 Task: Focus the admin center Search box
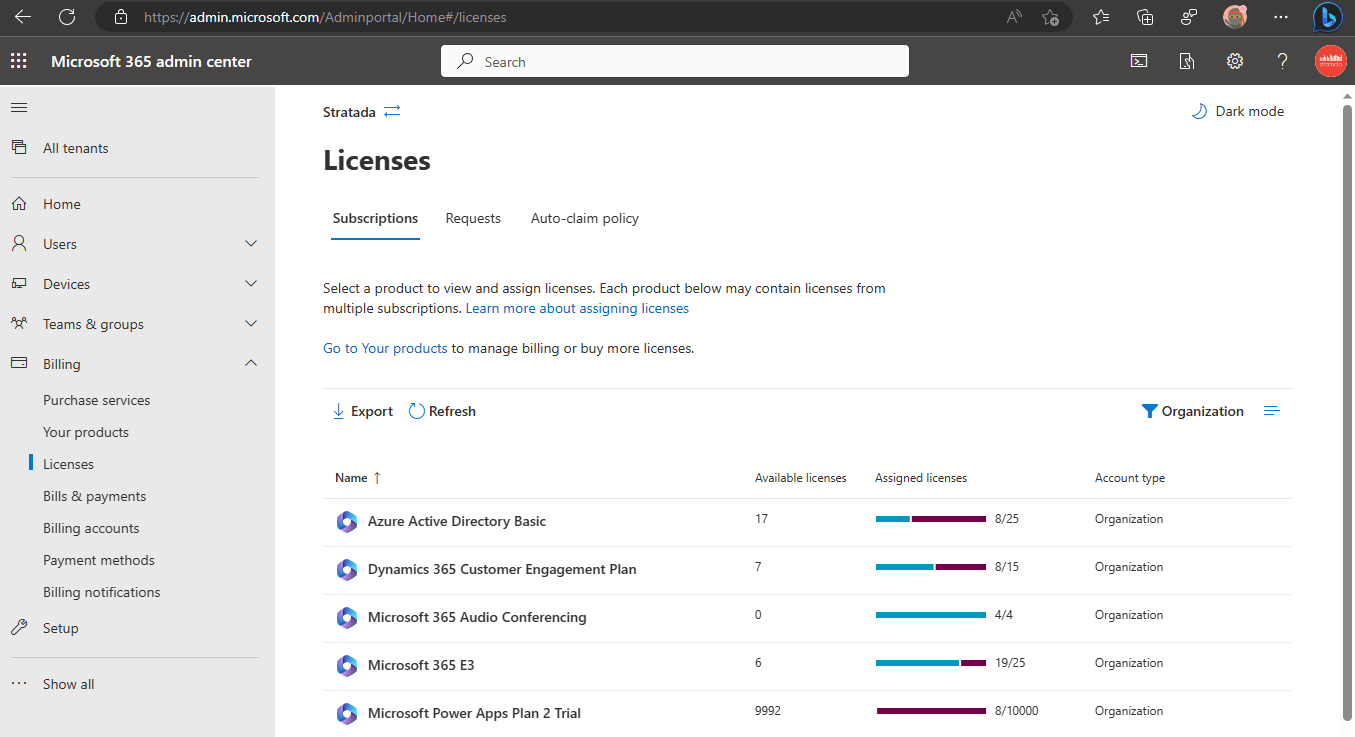[675, 61]
